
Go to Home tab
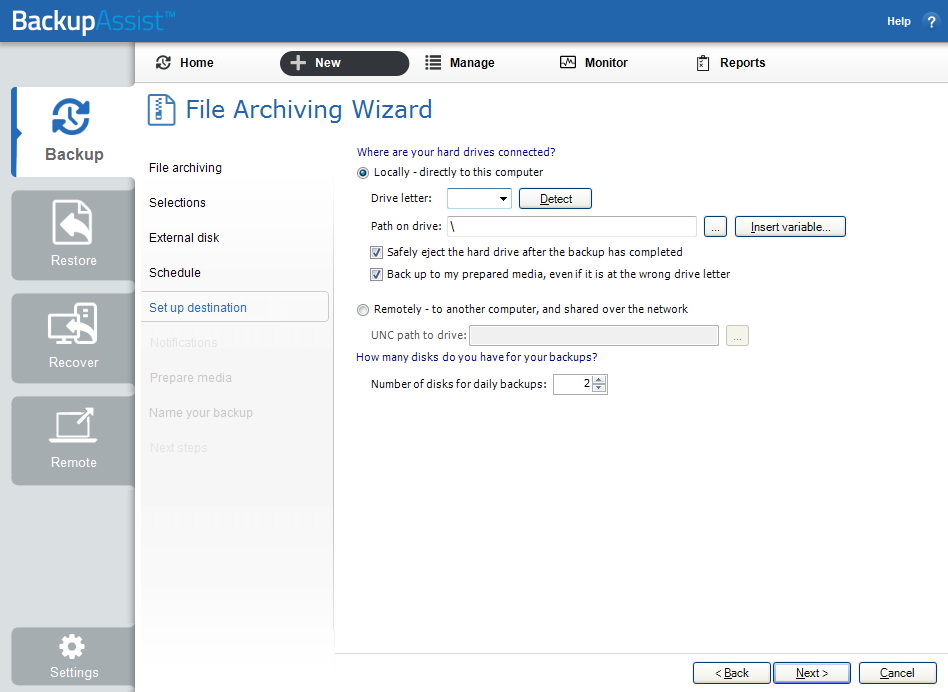coord(184,63)
